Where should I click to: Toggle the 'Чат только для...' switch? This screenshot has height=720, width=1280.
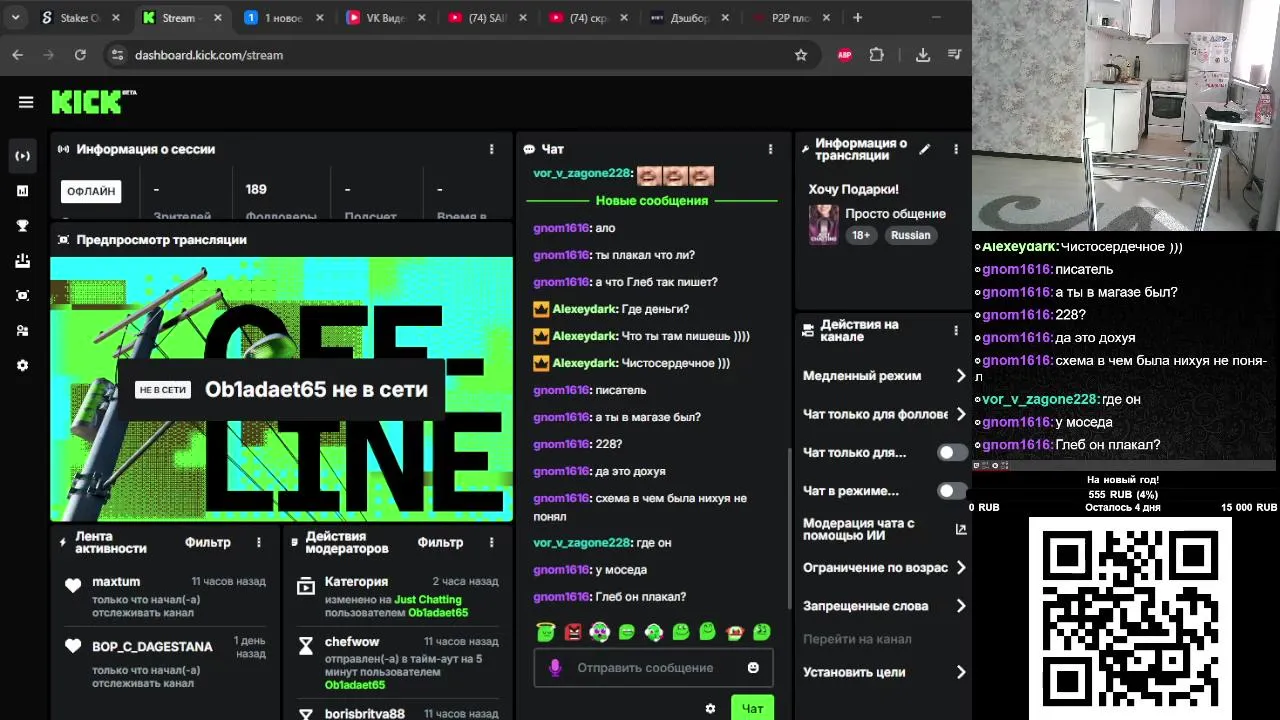[x=952, y=452]
